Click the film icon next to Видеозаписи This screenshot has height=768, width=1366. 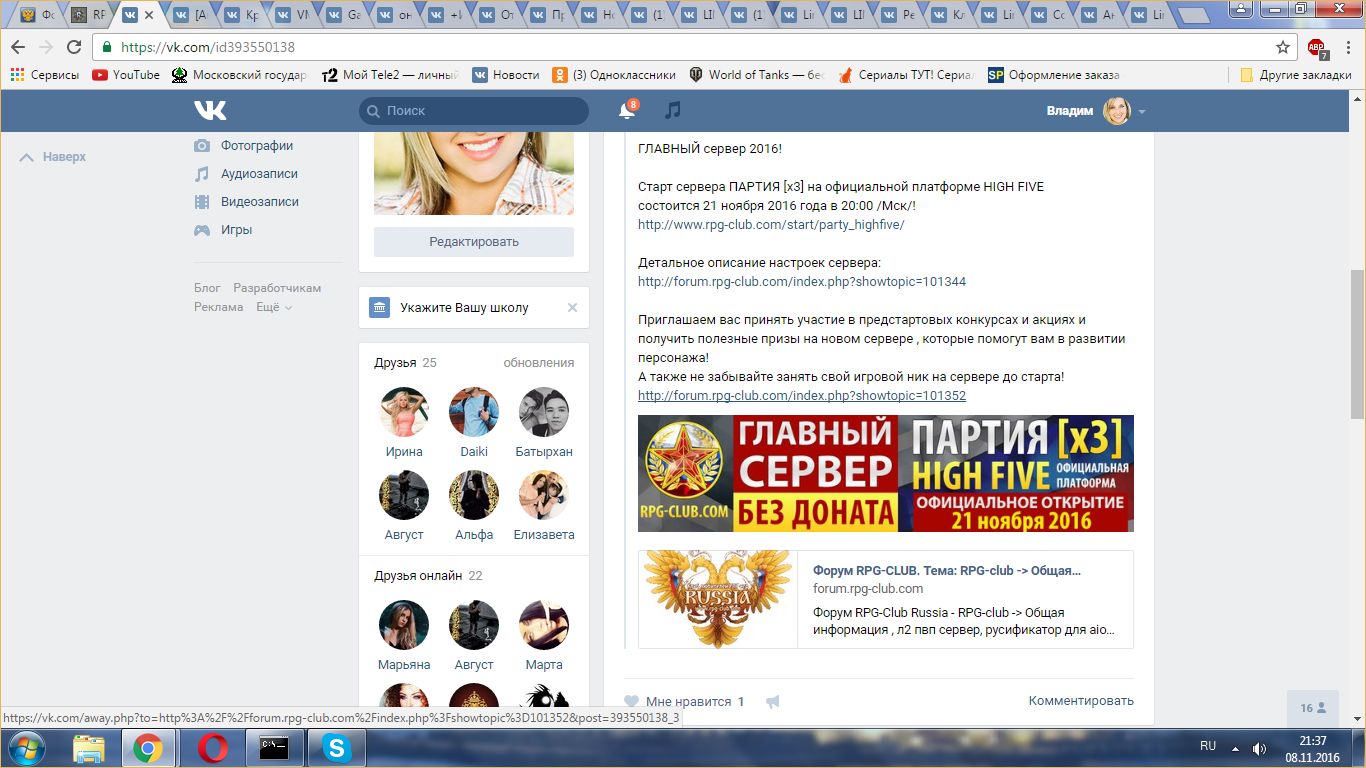click(x=202, y=201)
